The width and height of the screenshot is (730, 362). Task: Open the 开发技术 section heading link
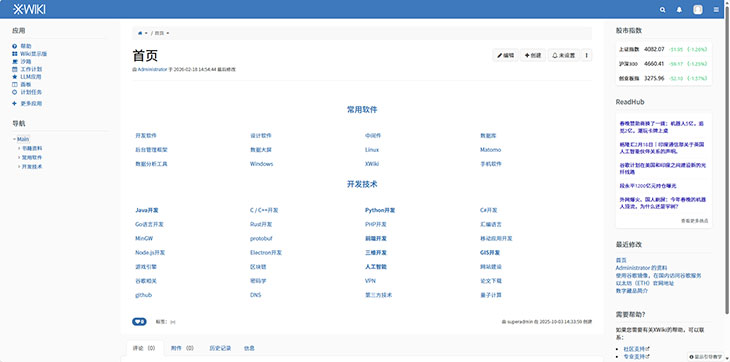point(362,184)
